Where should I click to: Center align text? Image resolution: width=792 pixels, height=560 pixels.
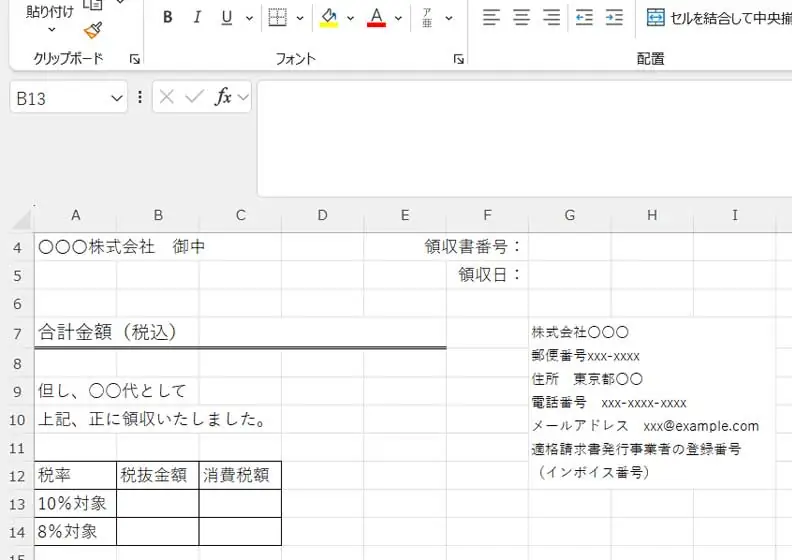point(521,18)
